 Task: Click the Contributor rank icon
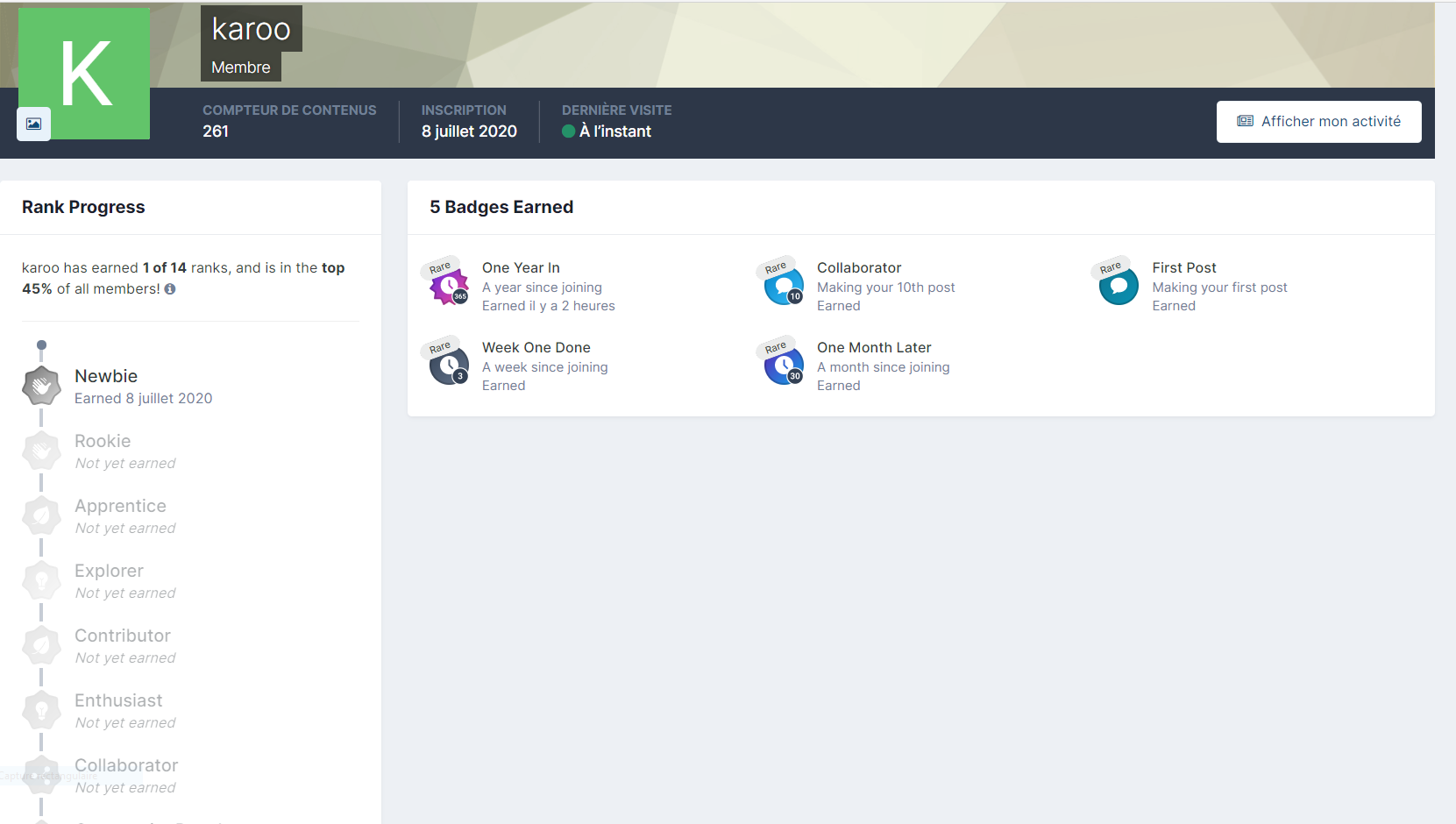pos(41,646)
